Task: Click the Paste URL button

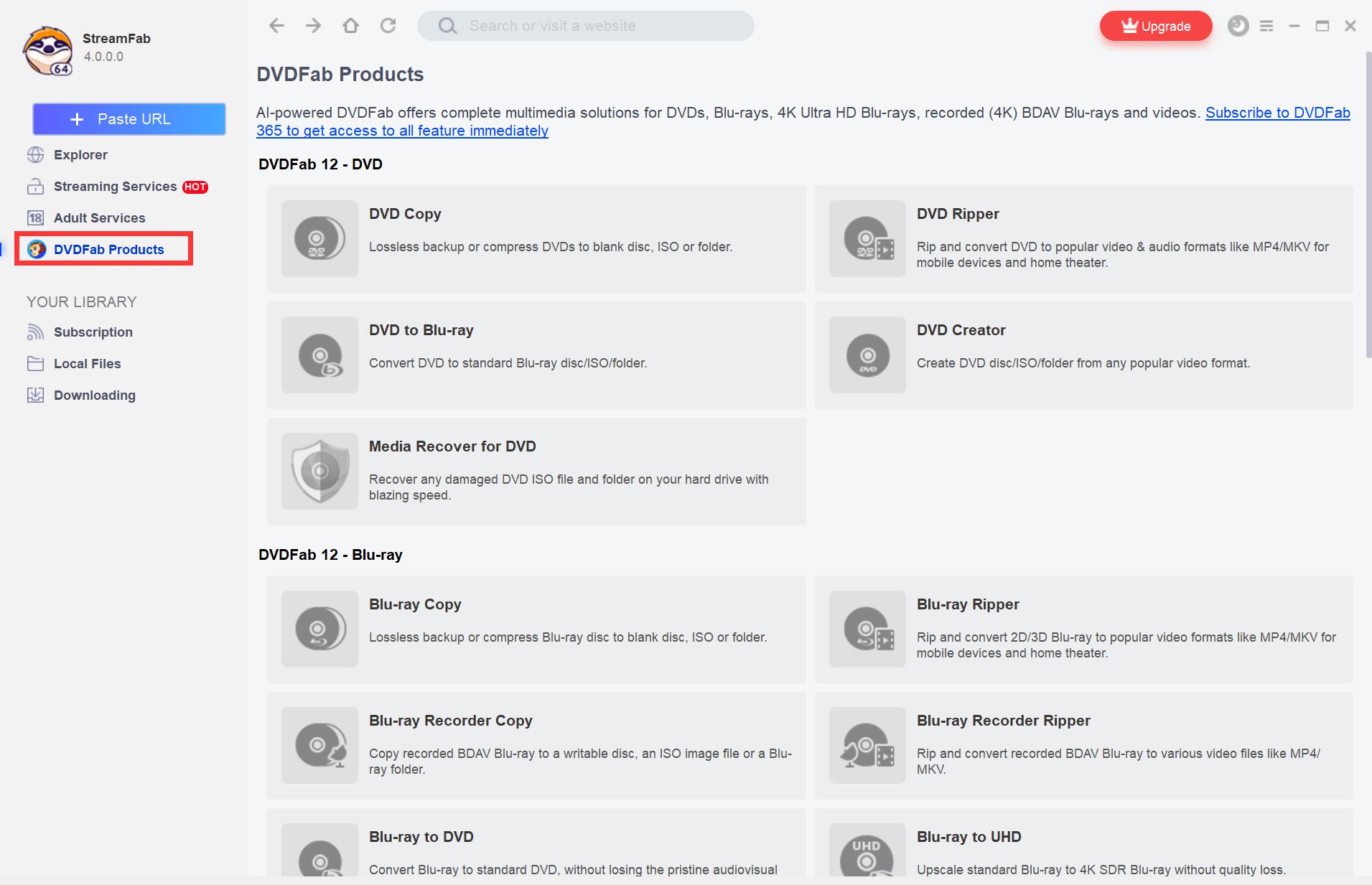Action: click(x=129, y=119)
